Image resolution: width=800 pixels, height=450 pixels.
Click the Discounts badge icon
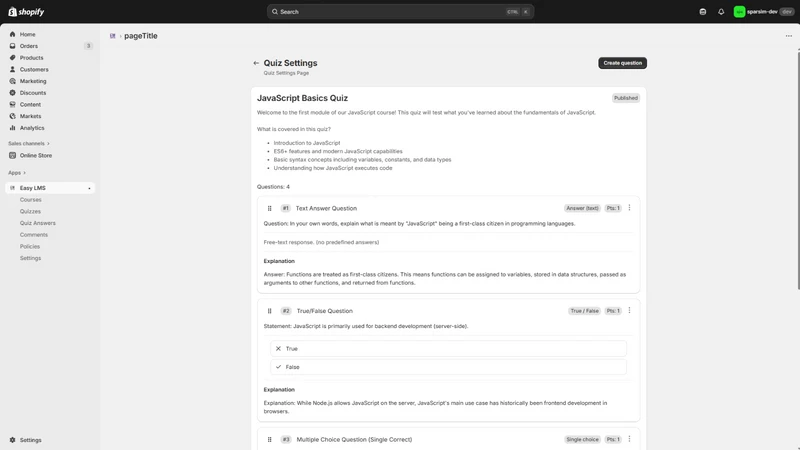point(12,93)
